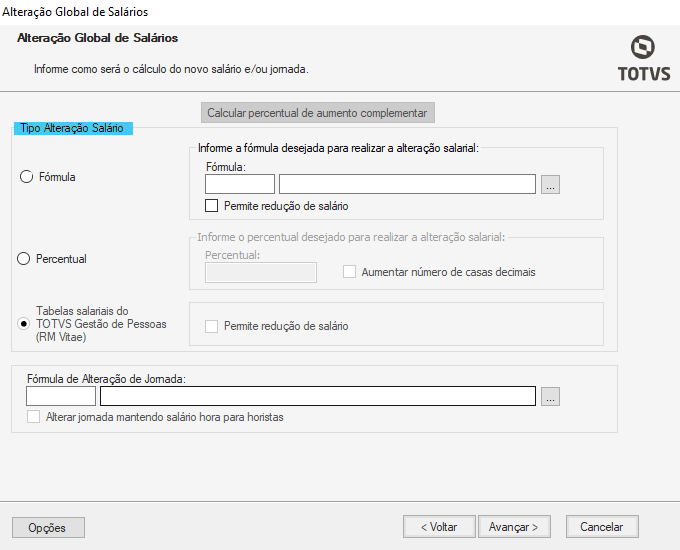Toggle Permite redução de salário beside Tabelas salariais
The width and height of the screenshot is (680, 550).
pos(211,326)
